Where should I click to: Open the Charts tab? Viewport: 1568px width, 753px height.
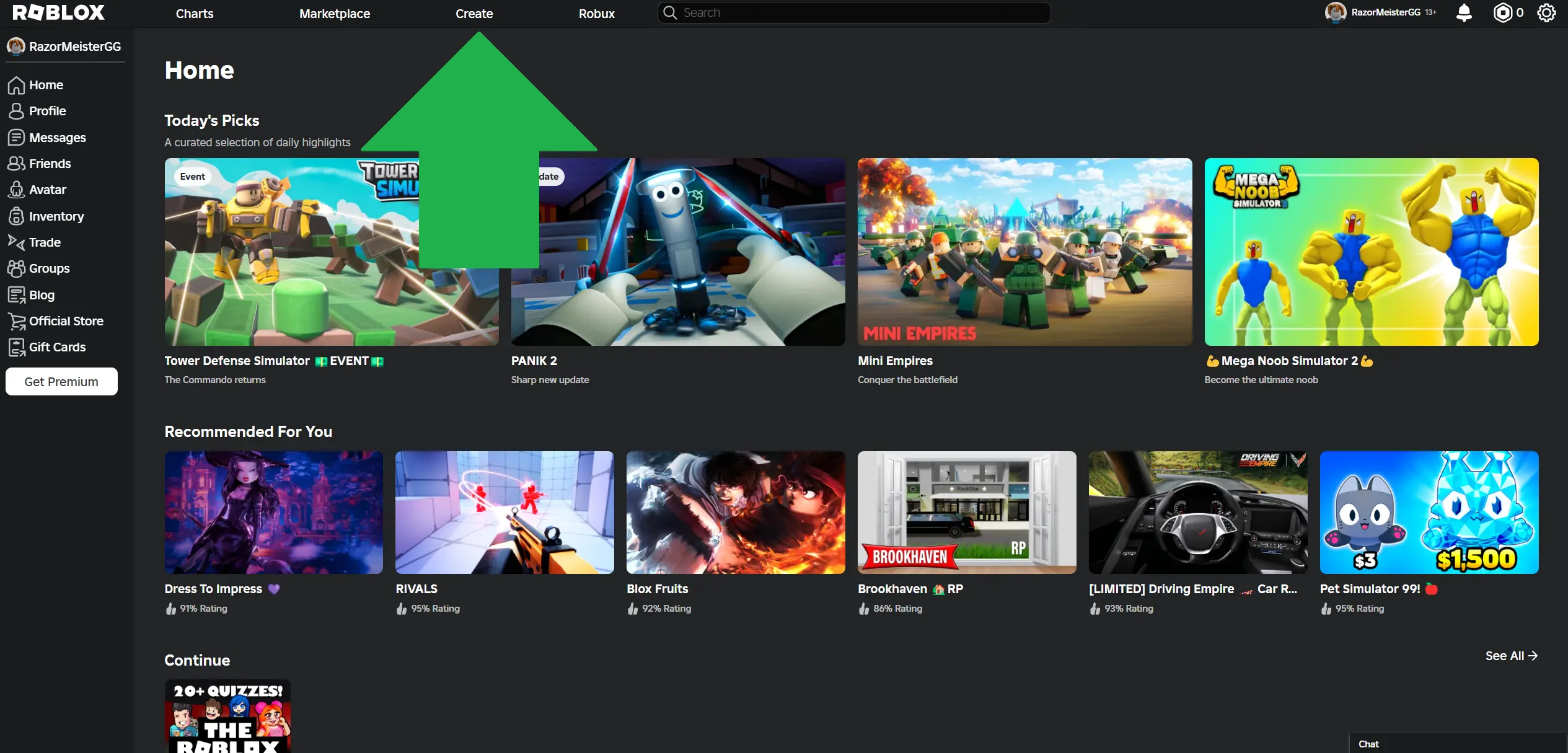[x=195, y=14]
